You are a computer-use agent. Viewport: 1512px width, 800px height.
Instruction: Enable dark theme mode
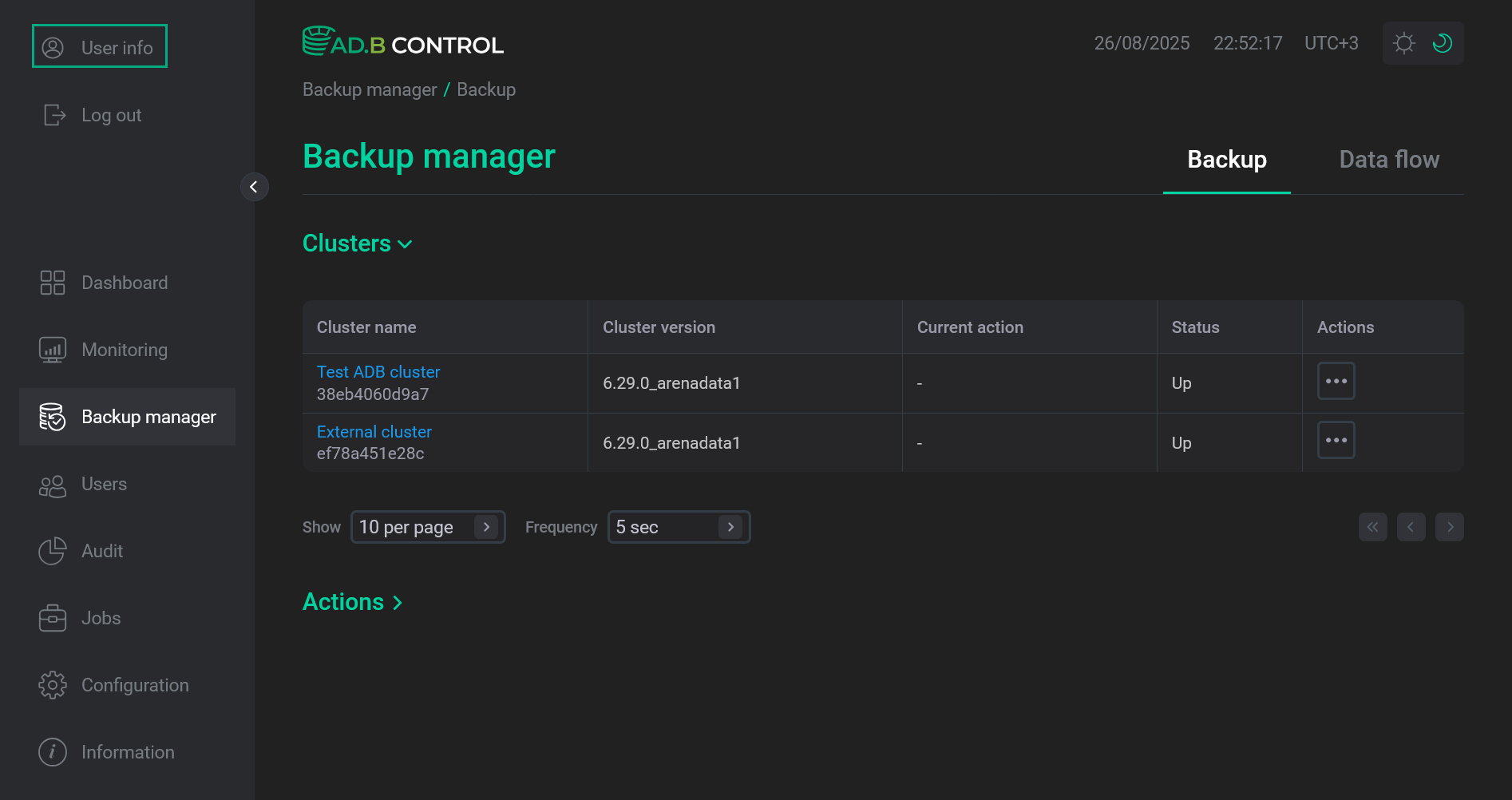click(x=1442, y=43)
